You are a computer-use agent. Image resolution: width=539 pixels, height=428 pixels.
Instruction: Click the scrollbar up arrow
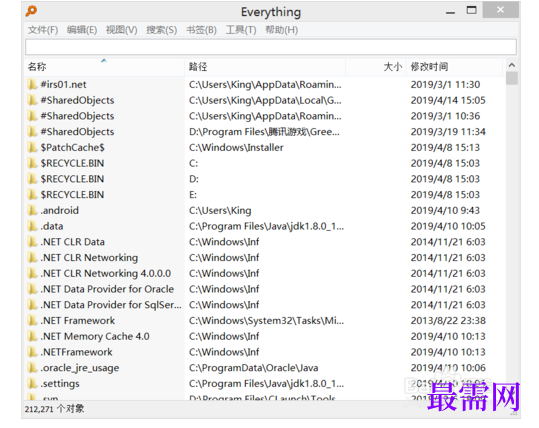512,65
